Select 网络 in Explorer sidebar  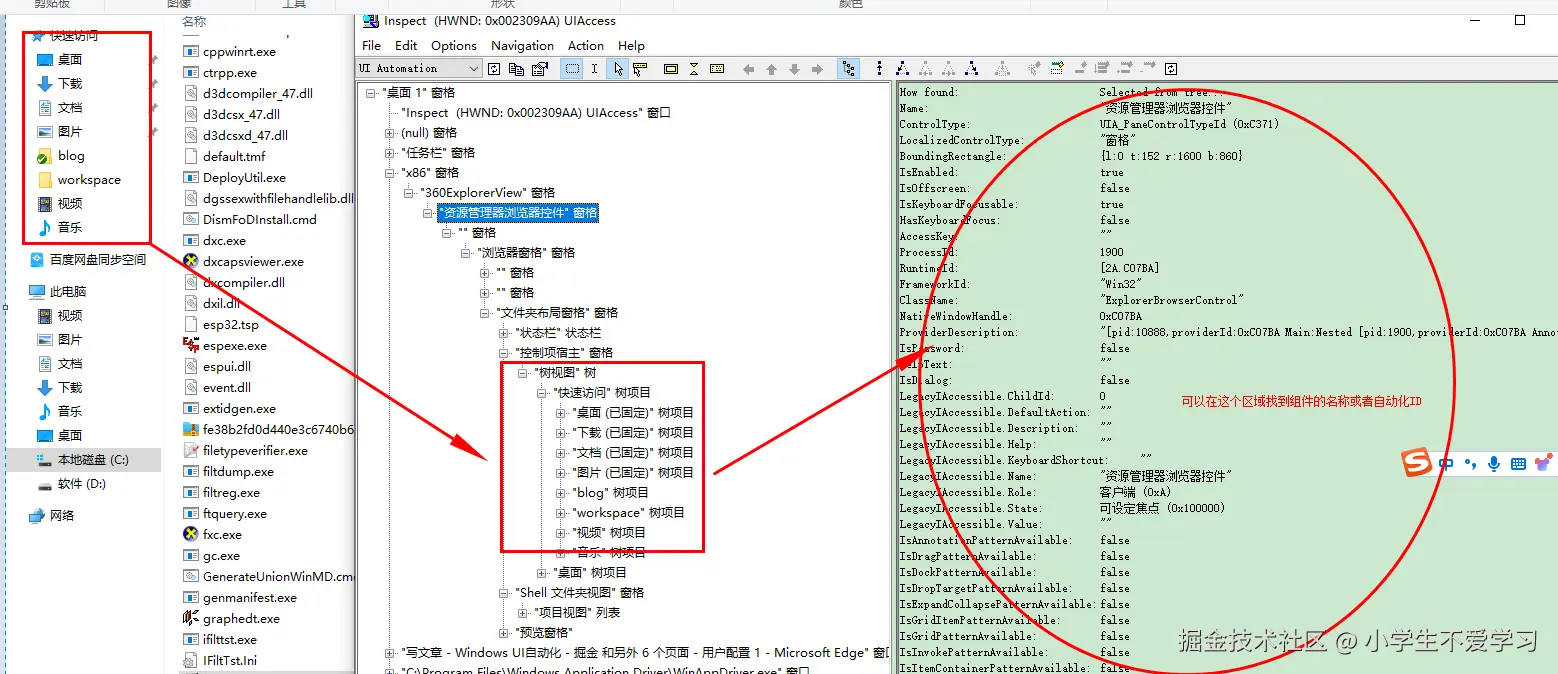pyautogui.click(x=62, y=516)
